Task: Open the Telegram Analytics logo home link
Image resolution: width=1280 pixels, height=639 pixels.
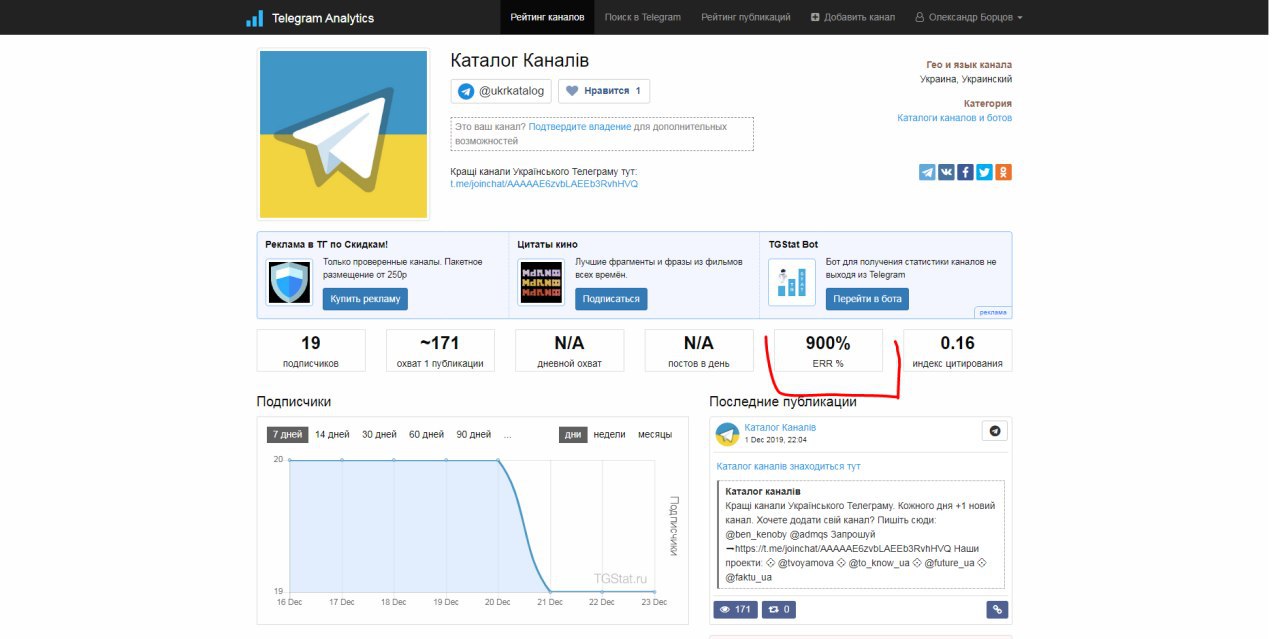Action: coord(310,18)
